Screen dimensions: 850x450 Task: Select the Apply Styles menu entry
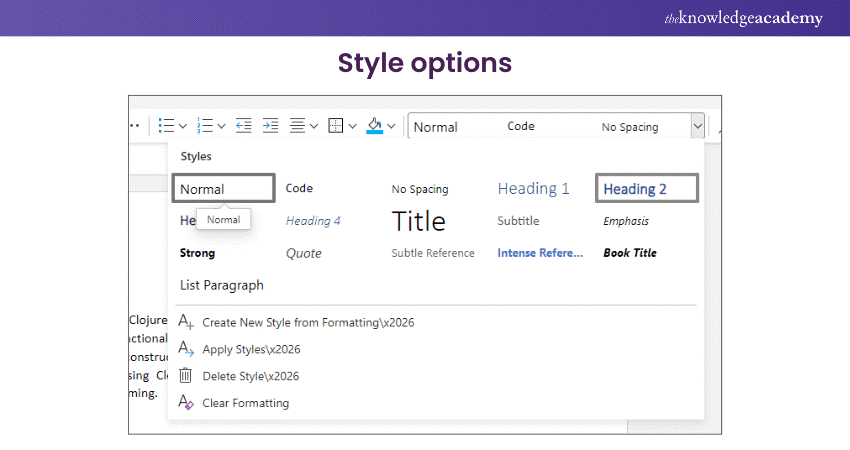click(250, 349)
